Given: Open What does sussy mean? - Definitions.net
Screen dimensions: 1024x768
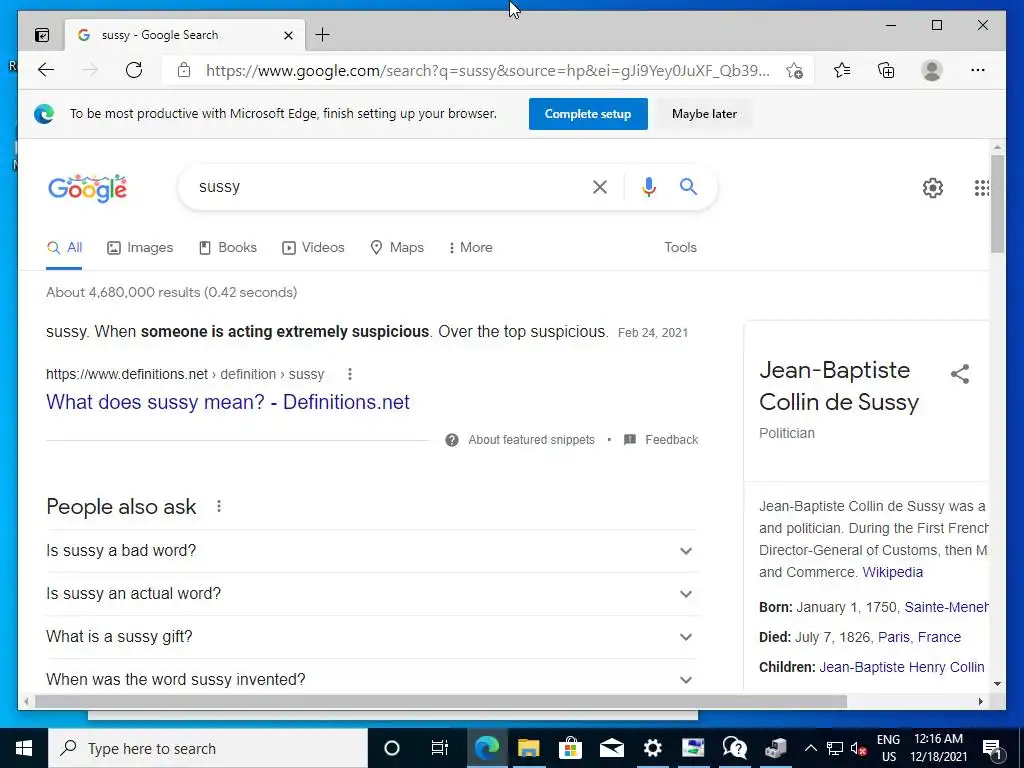Looking at the screenshot, I should [228, 402].
